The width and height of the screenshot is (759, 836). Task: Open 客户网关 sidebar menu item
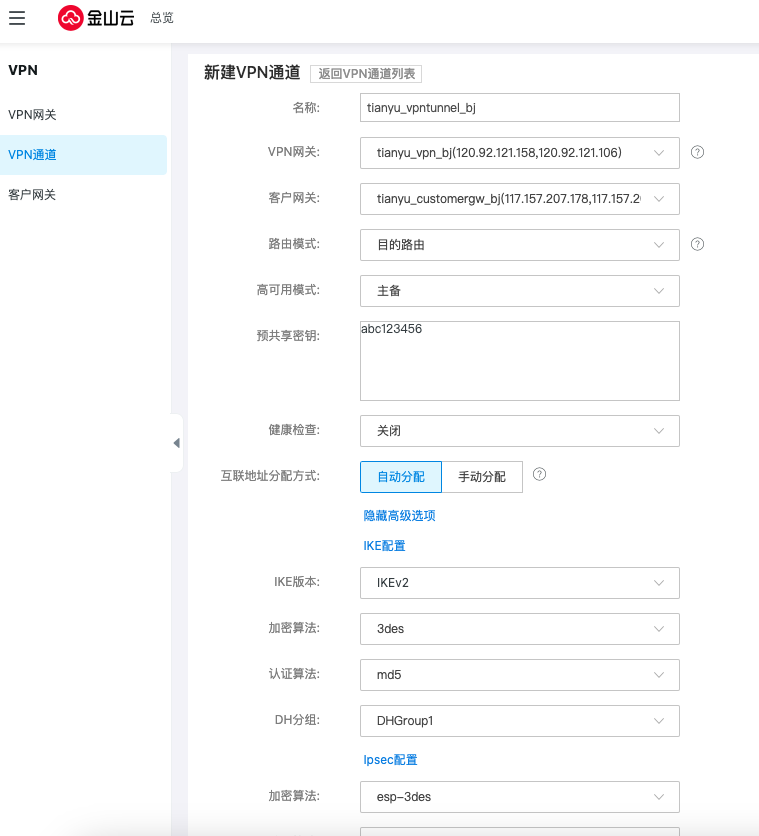coord(33,195)
